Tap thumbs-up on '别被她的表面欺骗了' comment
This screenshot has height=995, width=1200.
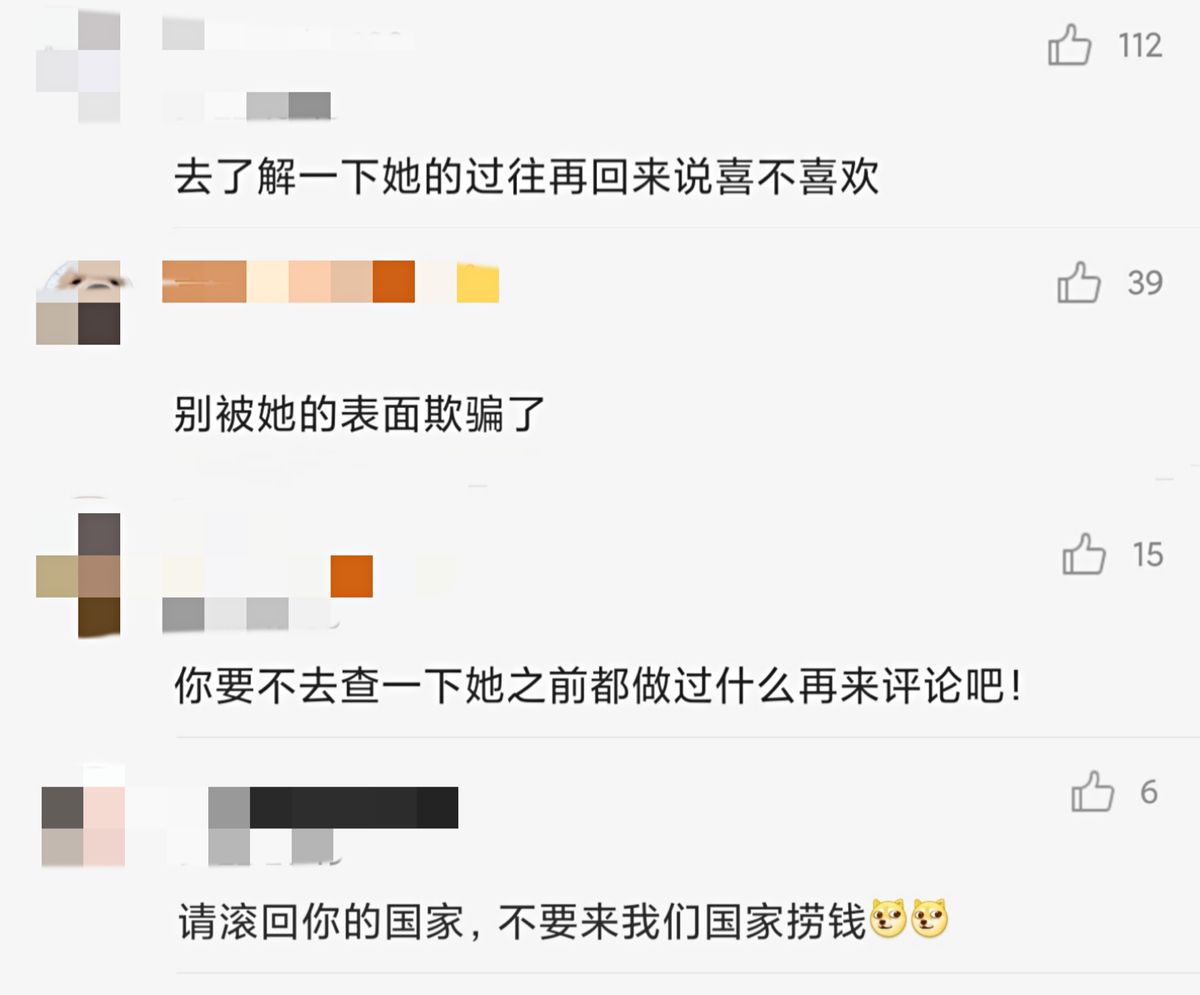coord(1078,283)
